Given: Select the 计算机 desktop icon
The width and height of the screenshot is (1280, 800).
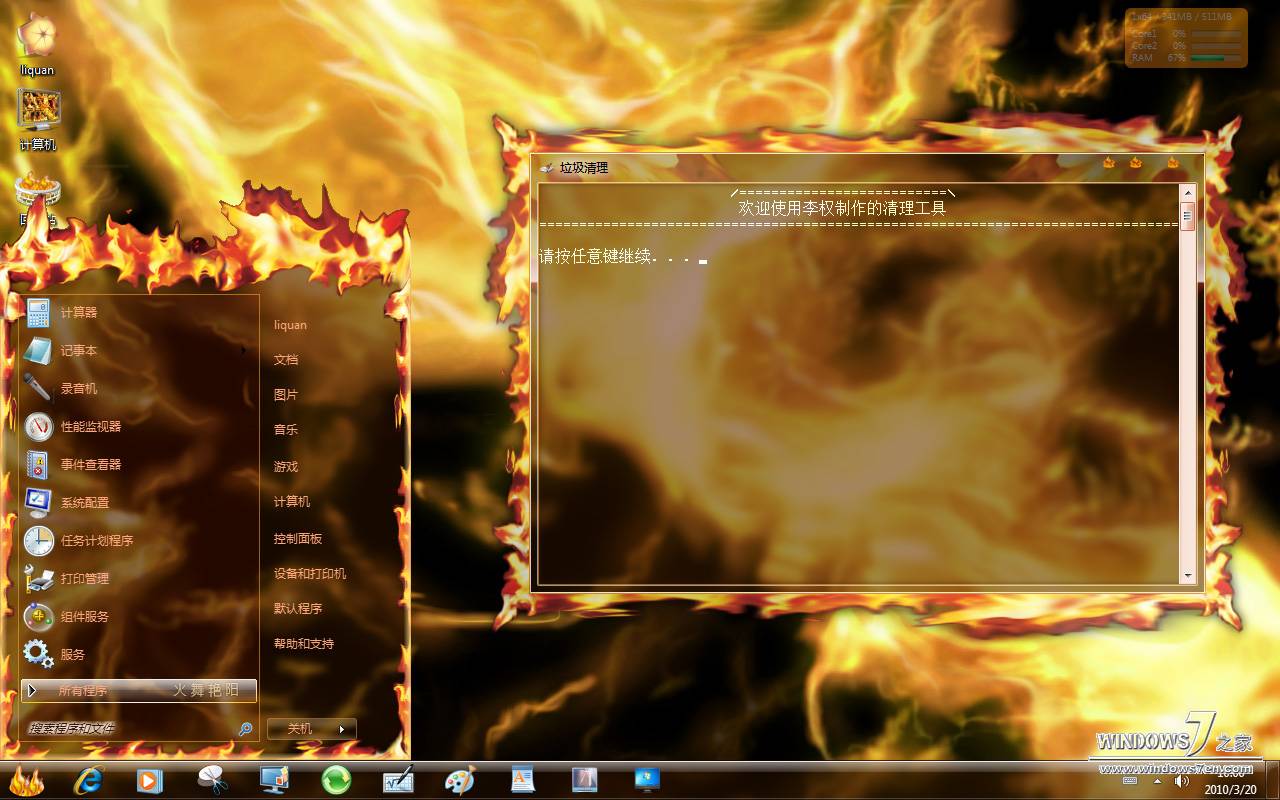Looking at the screenshot, I should coord(38,110).
